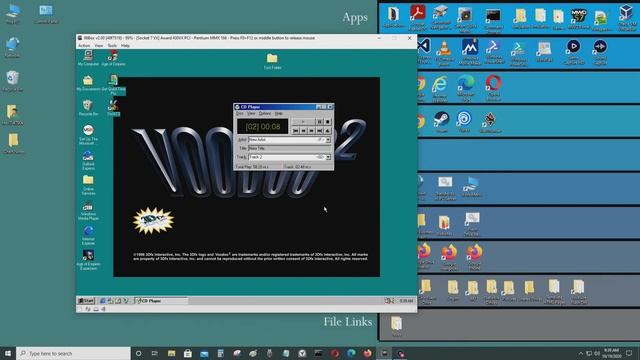
Task: Go to next track in CD Player
Action: [320, 131]
